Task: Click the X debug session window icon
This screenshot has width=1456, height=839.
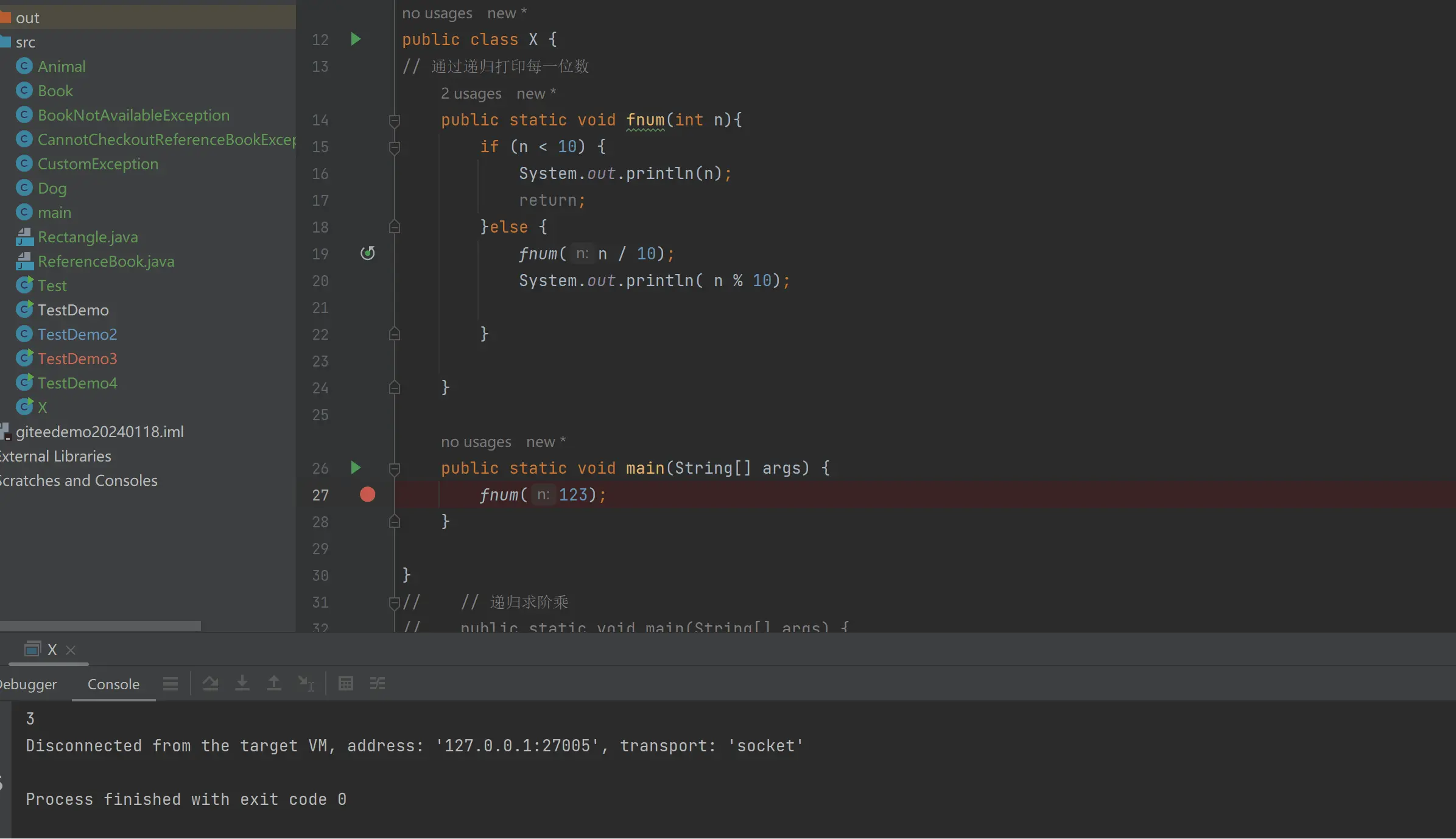Action: (x=33, y=649)
